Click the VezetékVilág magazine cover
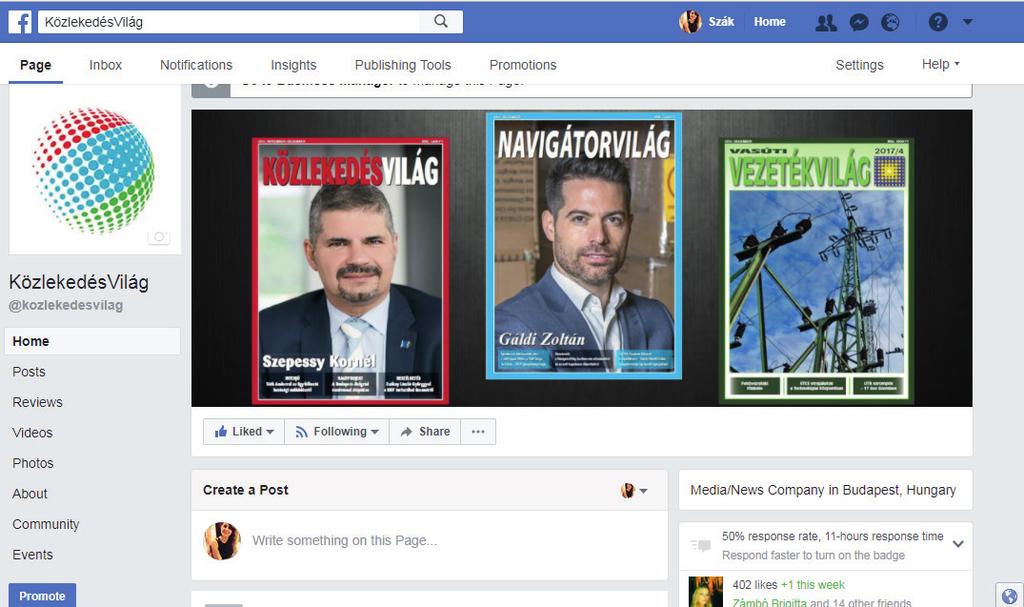 tap(816, 270)
